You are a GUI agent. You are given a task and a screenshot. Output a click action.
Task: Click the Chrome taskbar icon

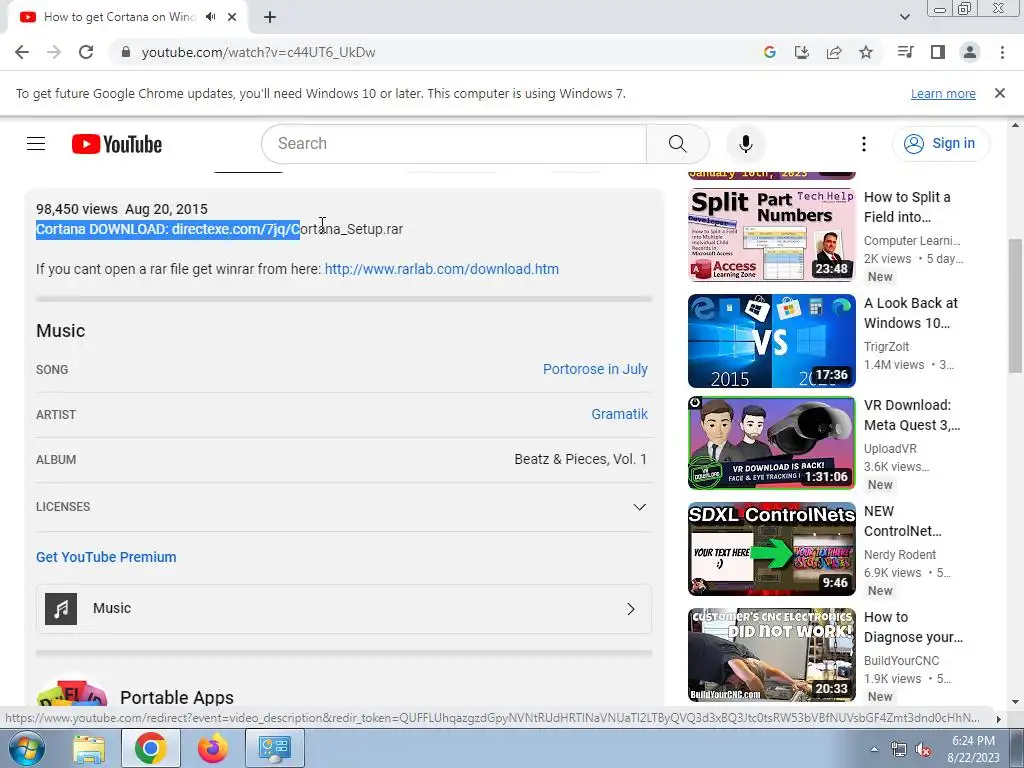[x=150, y=748]
